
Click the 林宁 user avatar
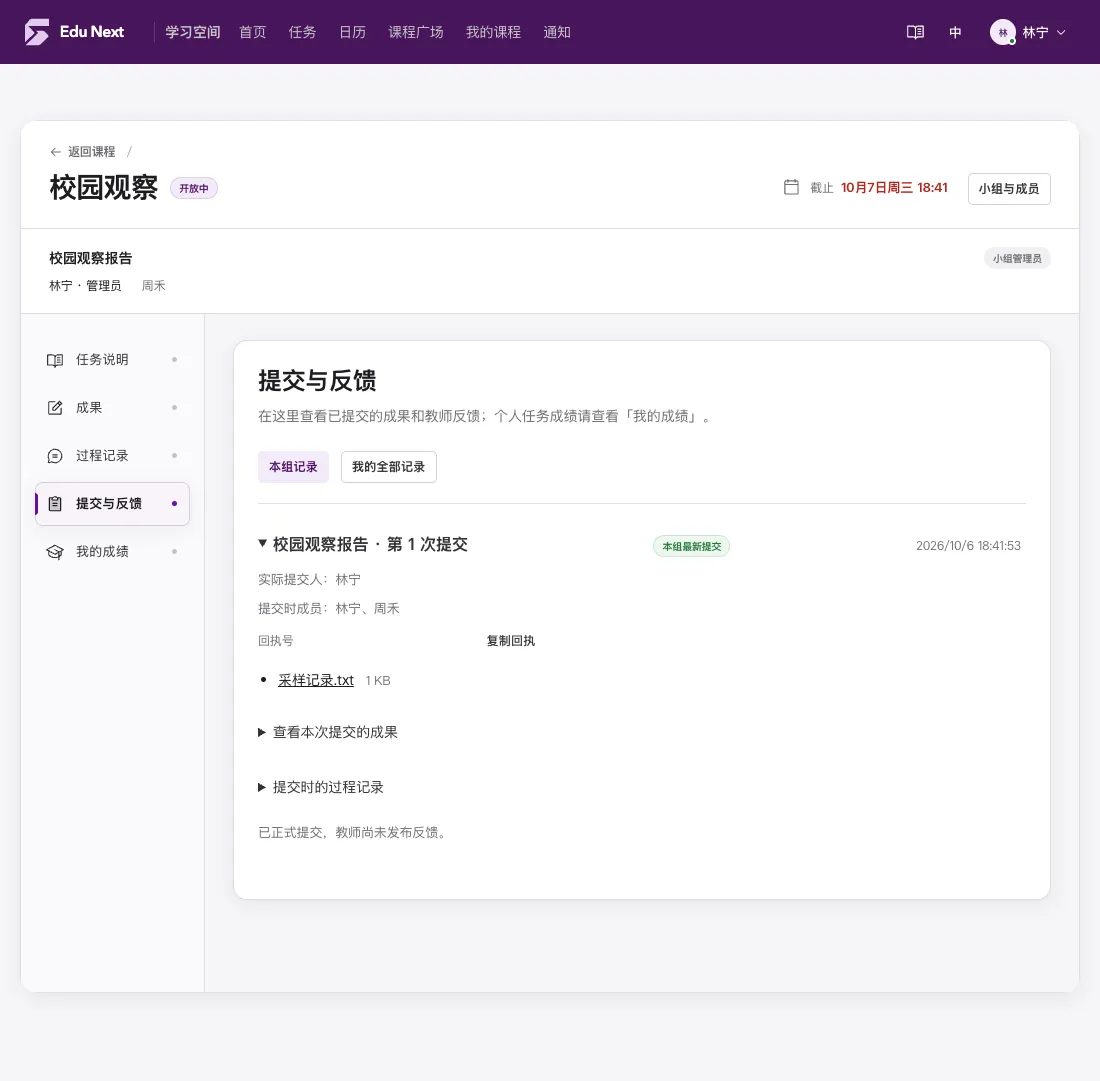point(1002,32)
